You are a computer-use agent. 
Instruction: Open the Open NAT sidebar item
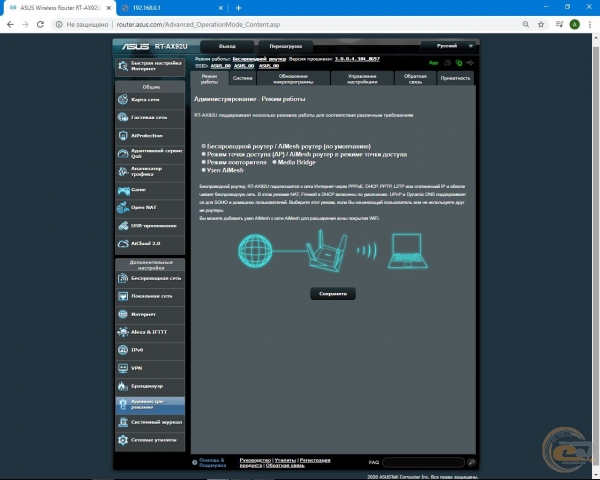[x=150, y=207]
